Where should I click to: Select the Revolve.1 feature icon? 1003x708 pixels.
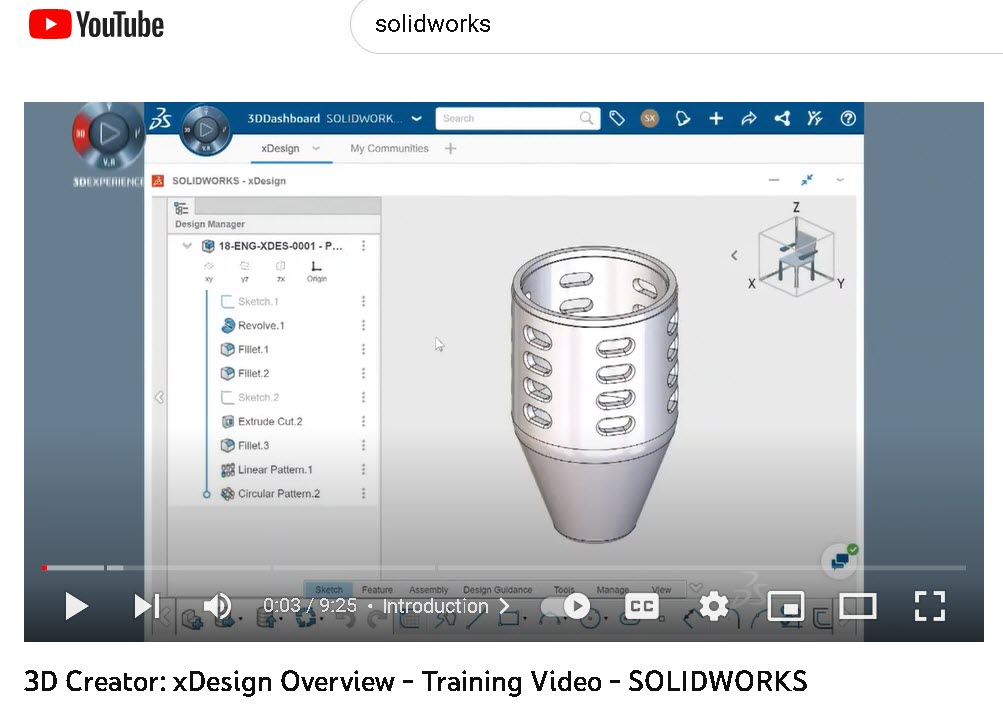click(230, 324)
